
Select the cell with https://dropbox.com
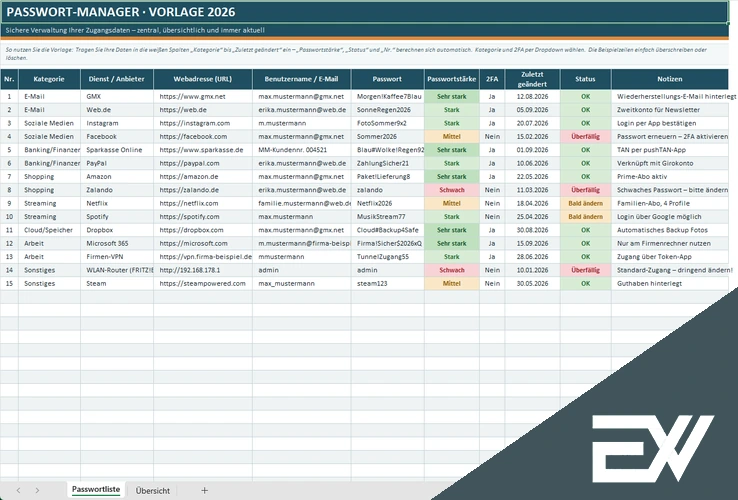click(203, 230)
